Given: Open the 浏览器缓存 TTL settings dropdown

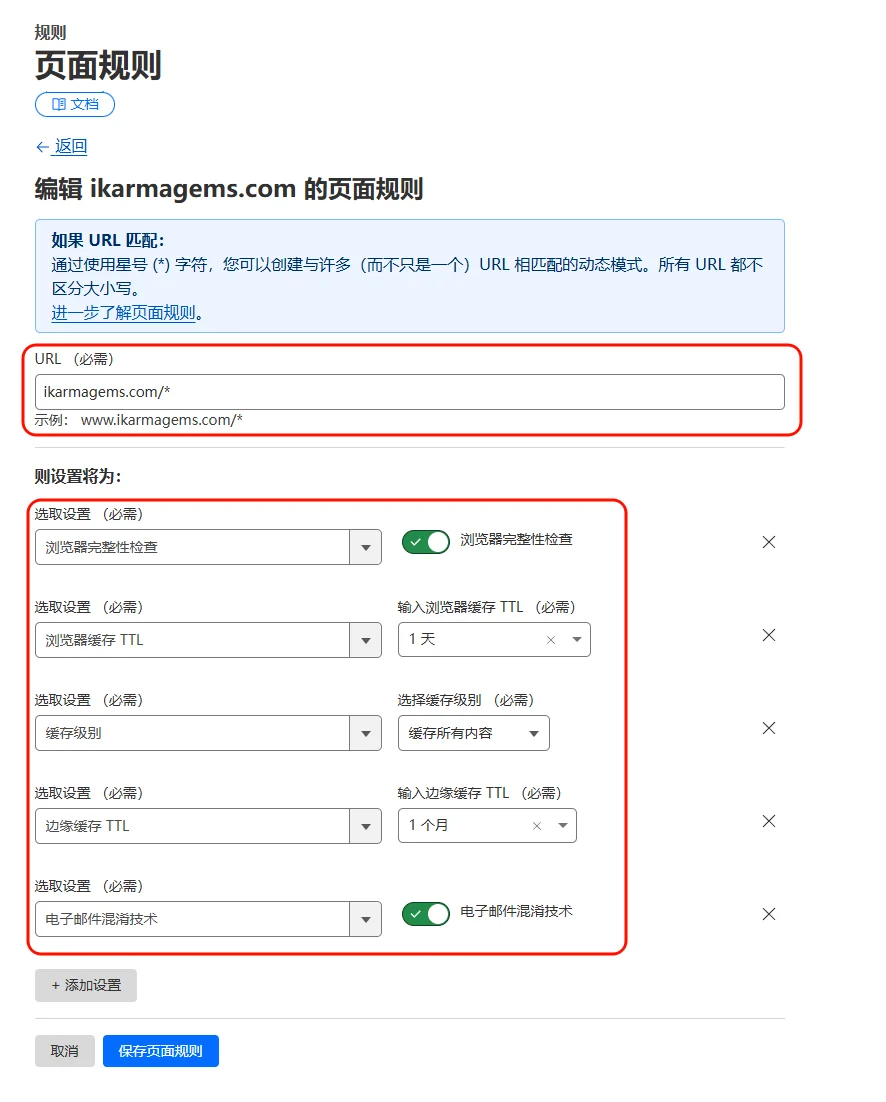Looking at the screenshot, I should tap(366, 639).
